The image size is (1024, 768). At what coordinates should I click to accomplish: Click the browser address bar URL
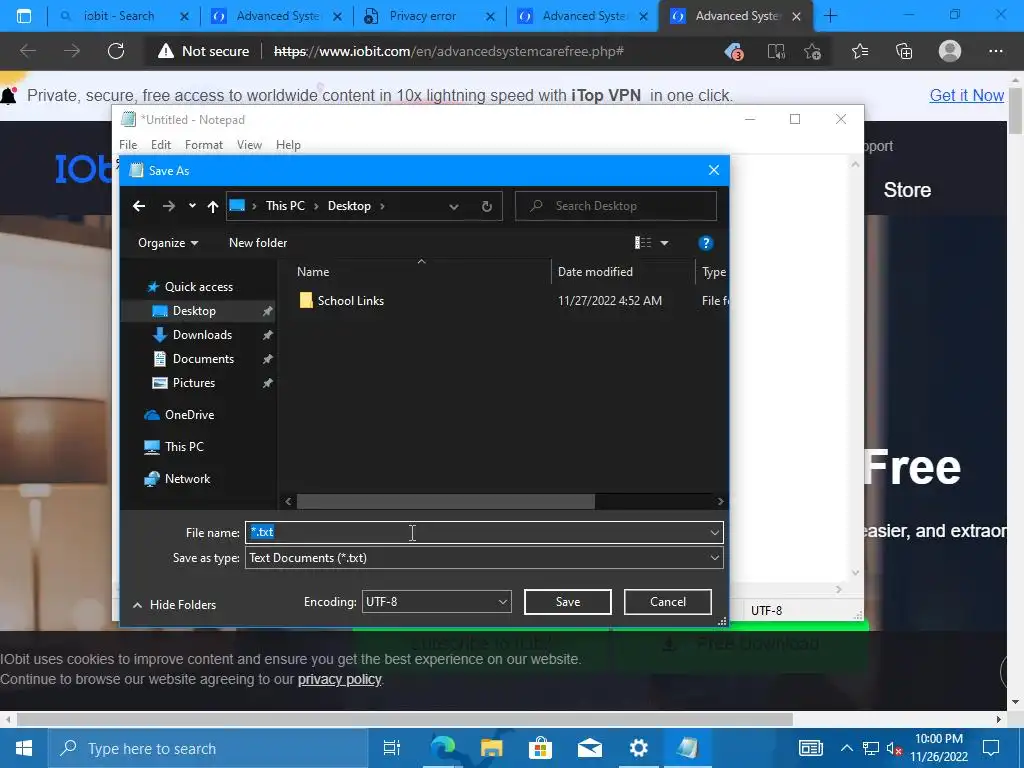click(x=449, y=51)
